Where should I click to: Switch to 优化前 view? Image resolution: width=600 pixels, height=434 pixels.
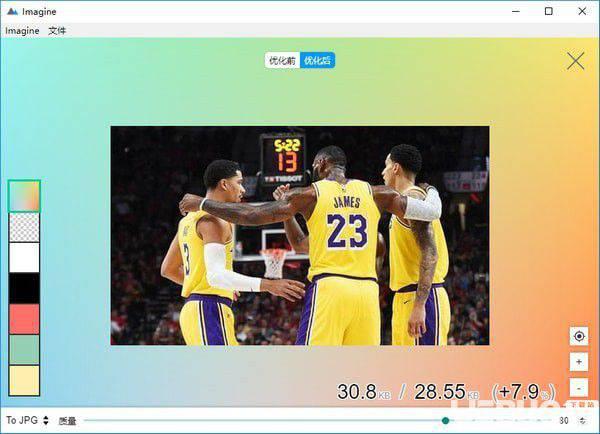(282, 60)
